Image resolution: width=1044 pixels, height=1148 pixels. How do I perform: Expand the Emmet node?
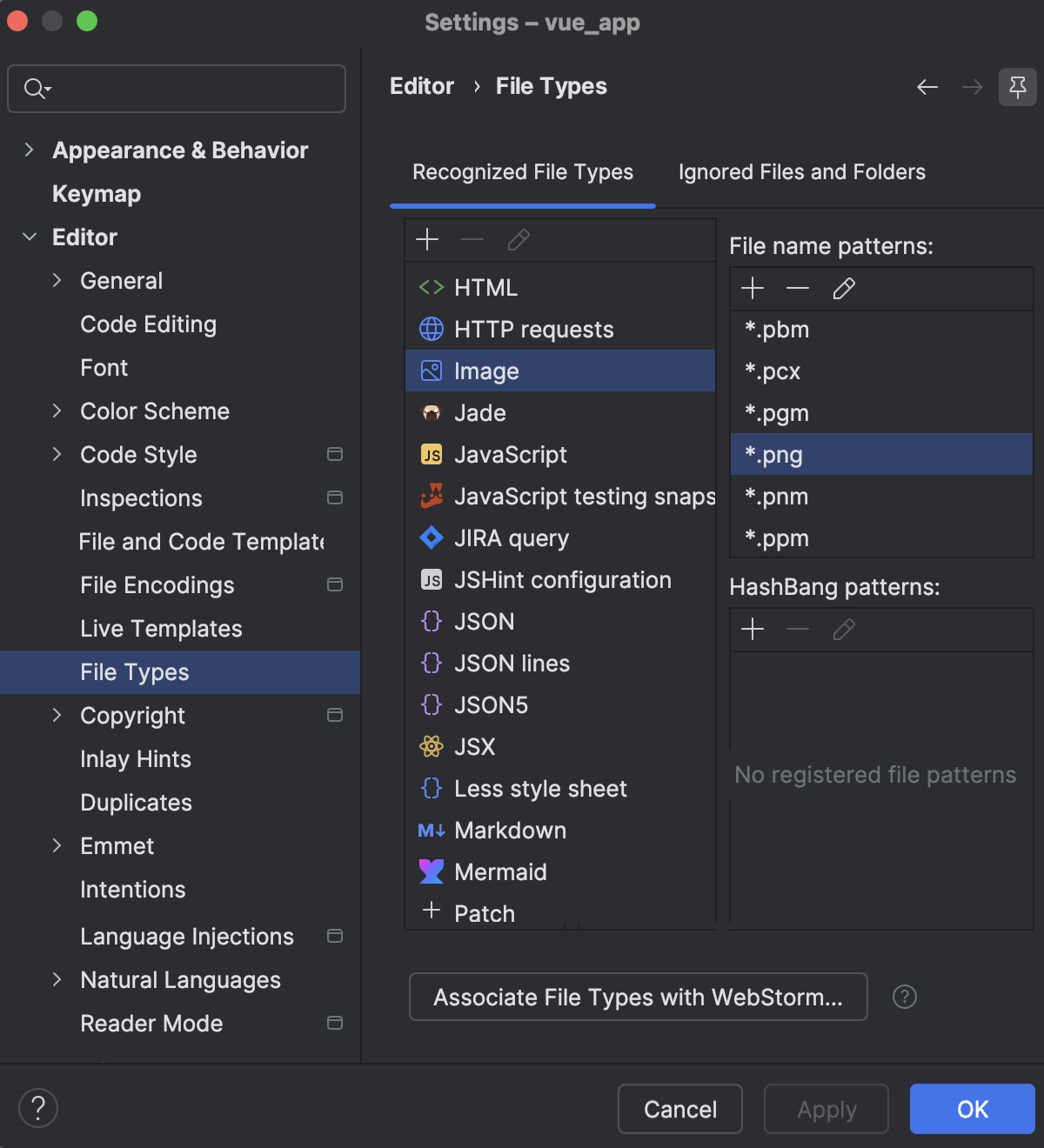57,845
